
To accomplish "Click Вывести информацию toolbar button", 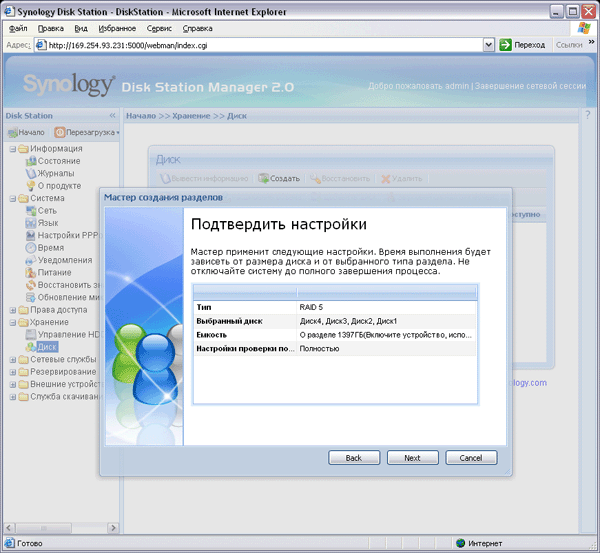I will (x=204, y=178).
